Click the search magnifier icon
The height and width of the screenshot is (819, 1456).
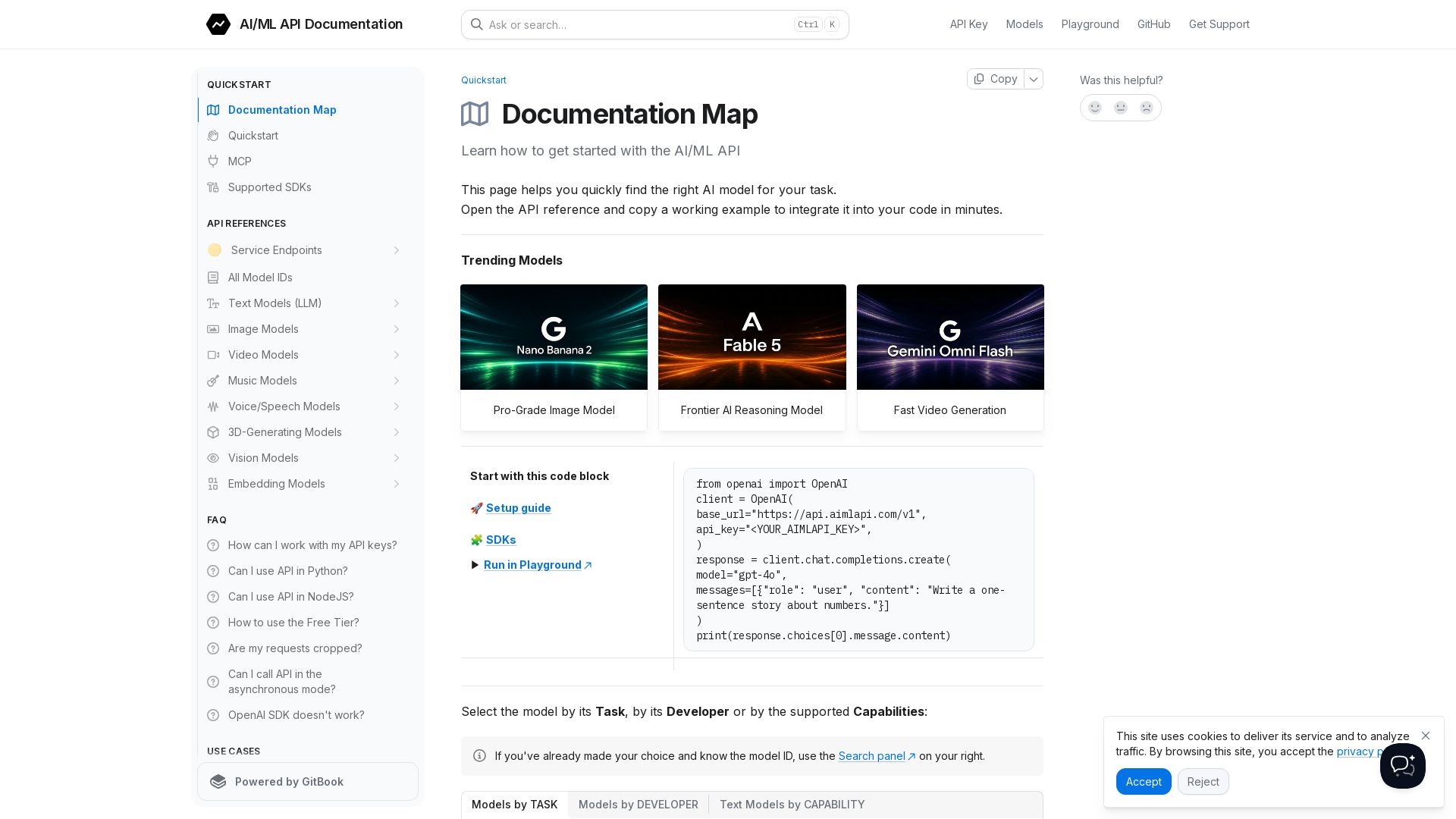click(477, 24)
